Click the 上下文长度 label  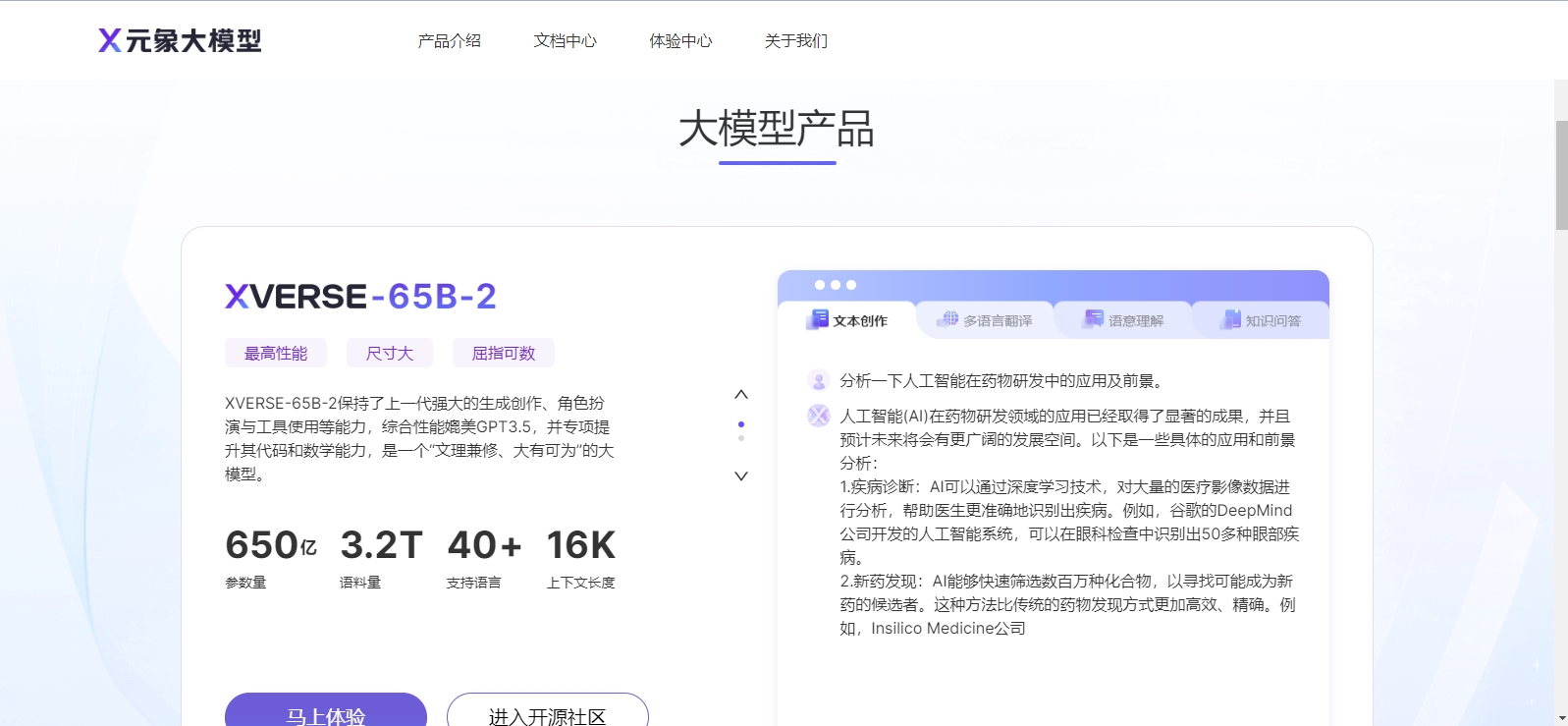581,583
